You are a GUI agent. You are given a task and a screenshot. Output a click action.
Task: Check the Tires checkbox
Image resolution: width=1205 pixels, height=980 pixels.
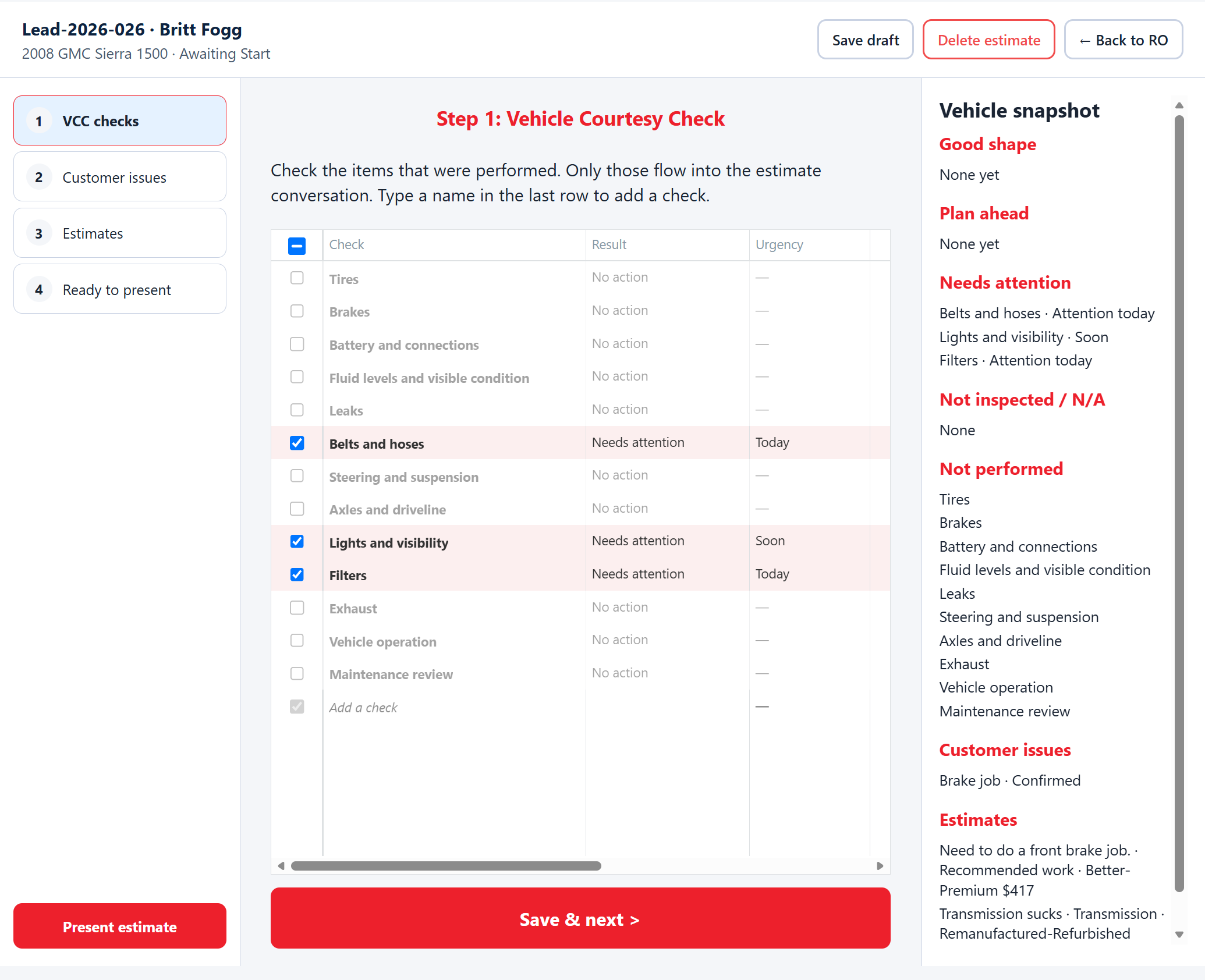coord(297,278)
